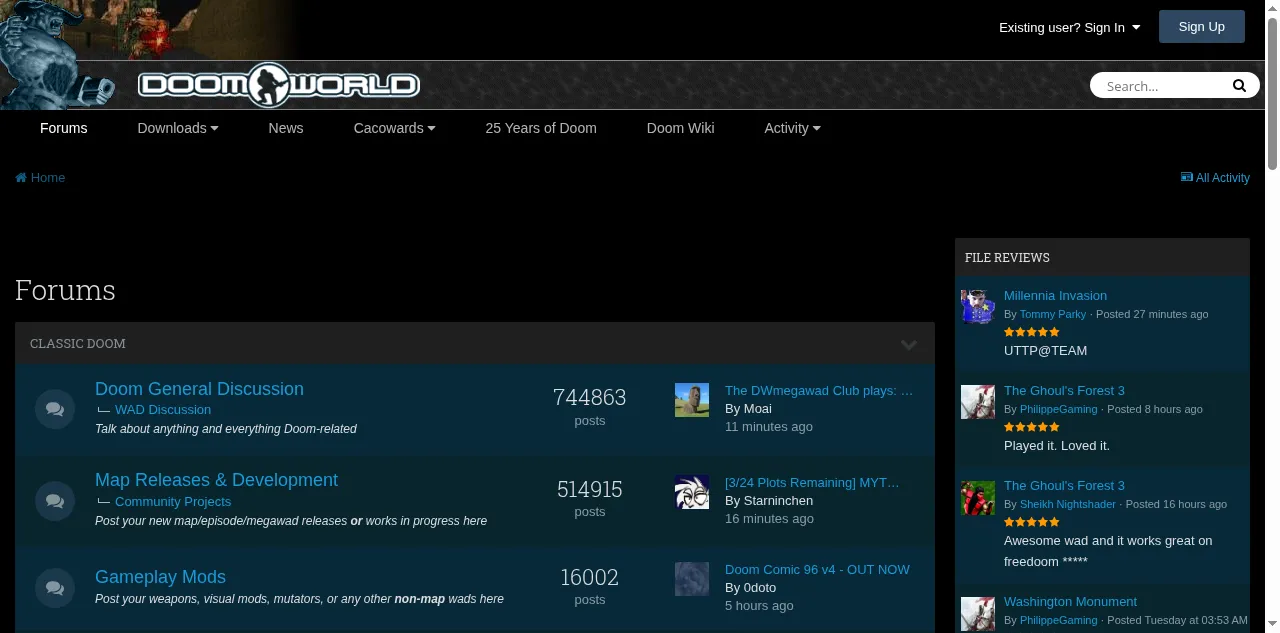Image resolution: width=1280 pixels, height=633 pixels.
Task: Click avatar beside Washington Monument review
Action: point(978,613)
